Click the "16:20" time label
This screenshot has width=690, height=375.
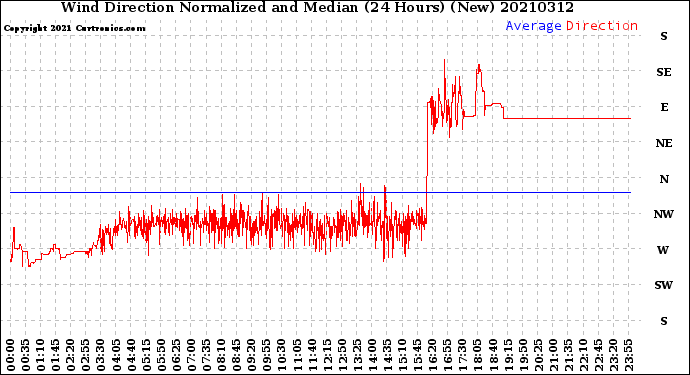[x=433, y=355]
